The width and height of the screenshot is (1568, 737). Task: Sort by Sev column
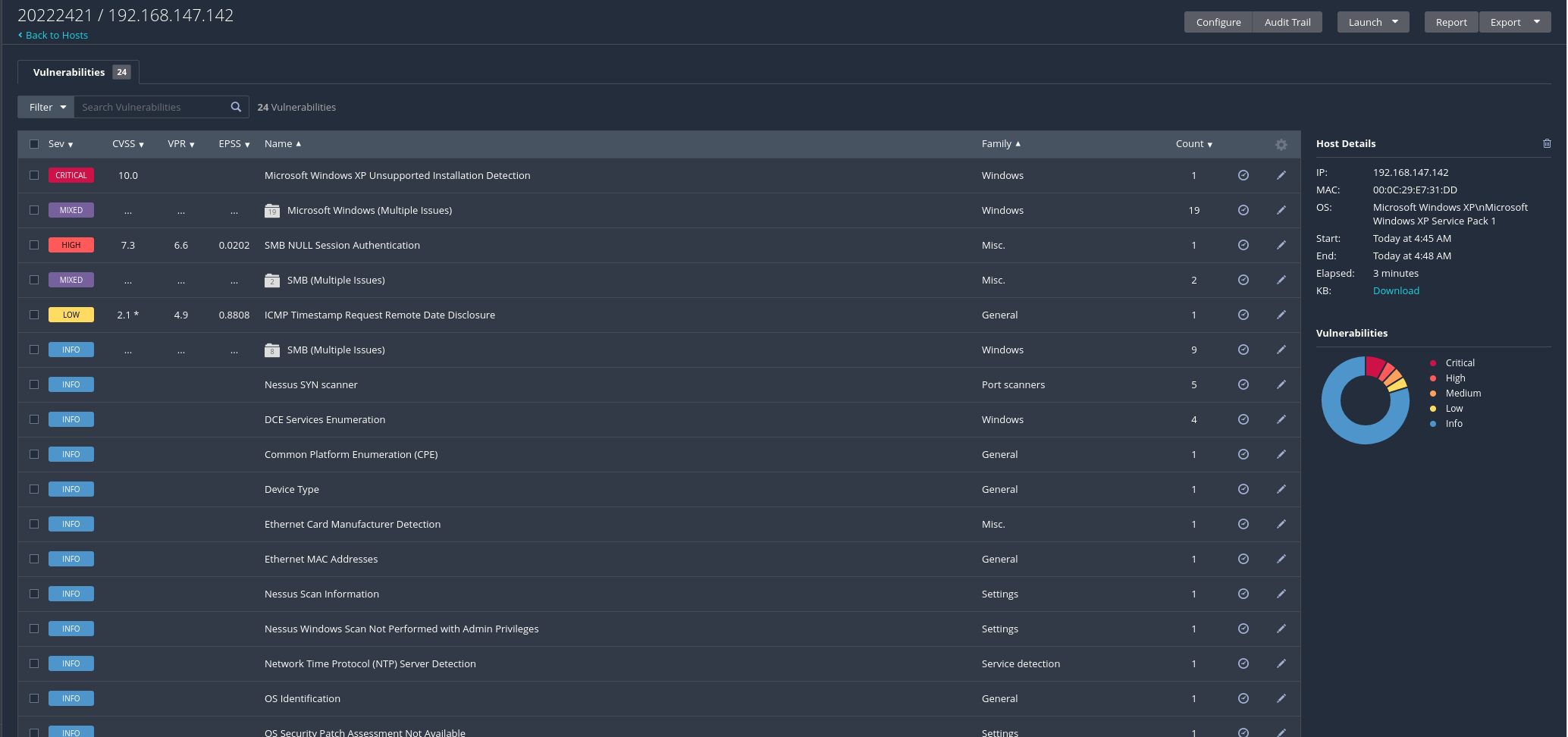point(61,144)
